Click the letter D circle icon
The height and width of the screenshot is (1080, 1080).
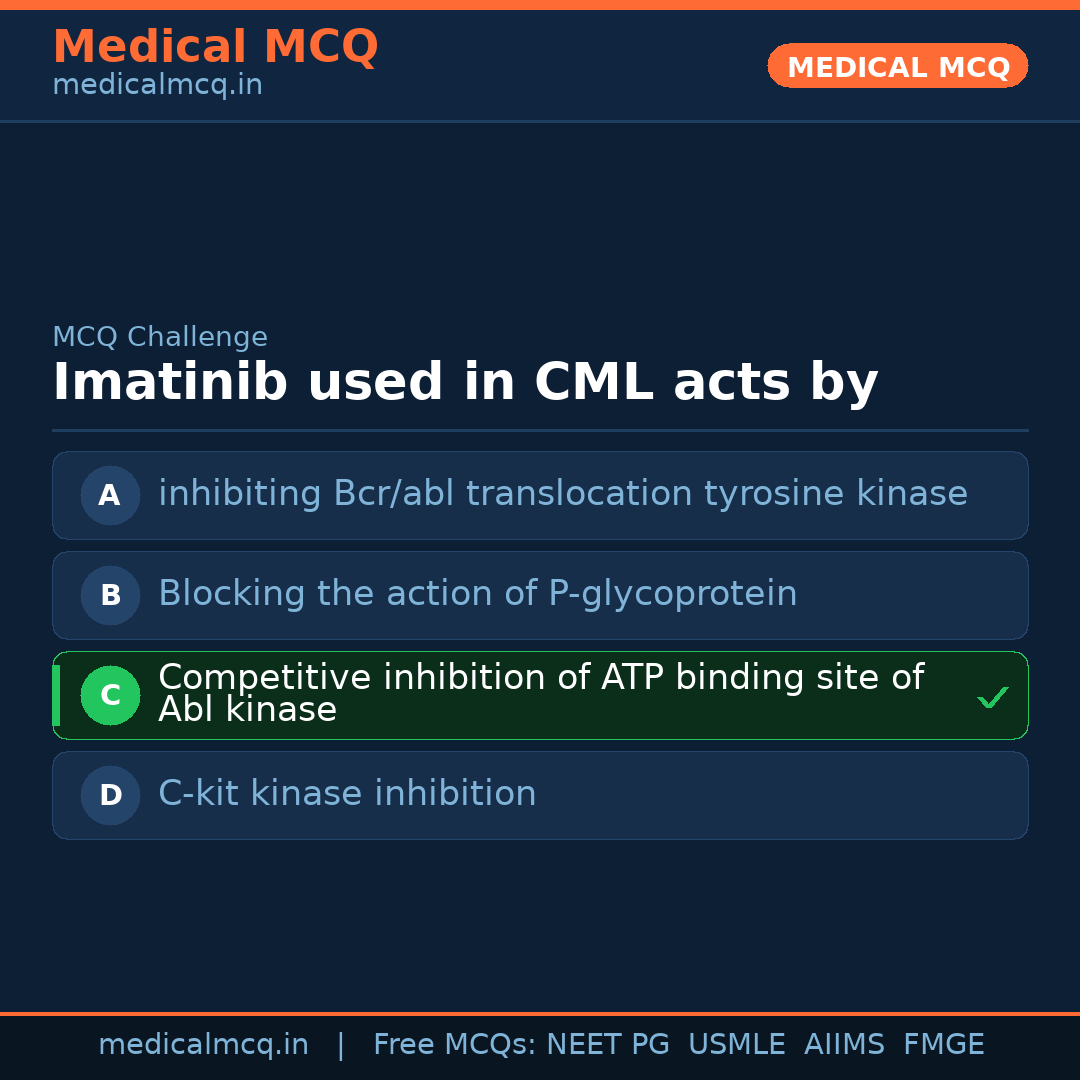(x=110, y=795)
